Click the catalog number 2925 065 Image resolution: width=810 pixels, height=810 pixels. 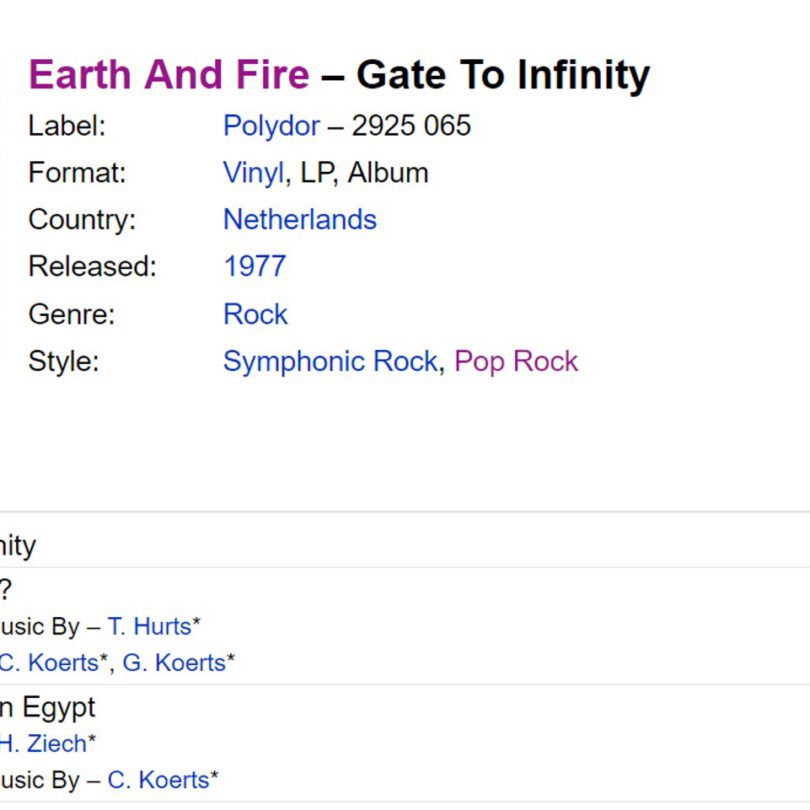(x=411, y=126)
